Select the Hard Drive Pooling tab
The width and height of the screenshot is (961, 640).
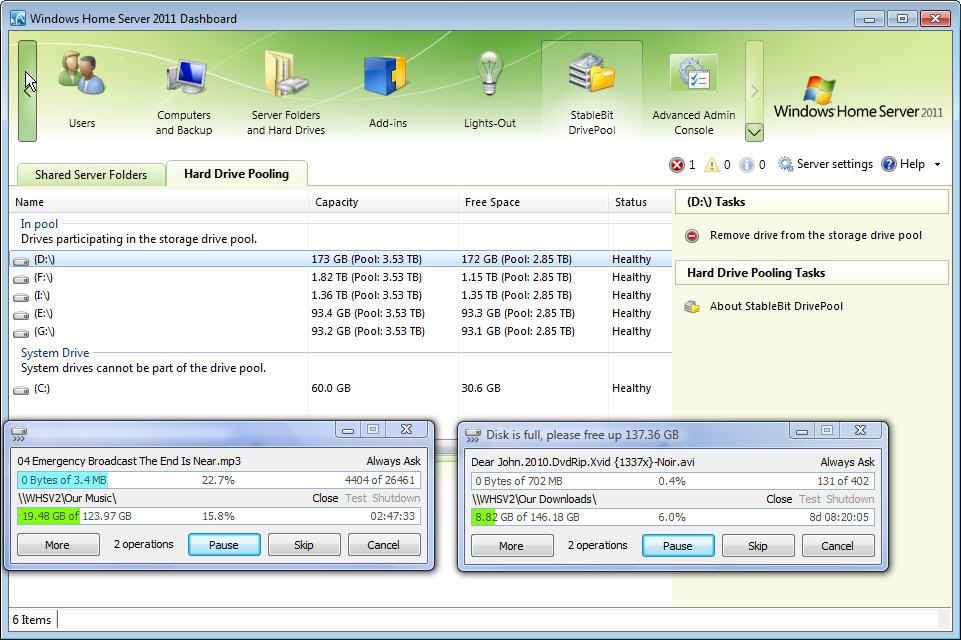pyautogui.click(x=236, y=174)
